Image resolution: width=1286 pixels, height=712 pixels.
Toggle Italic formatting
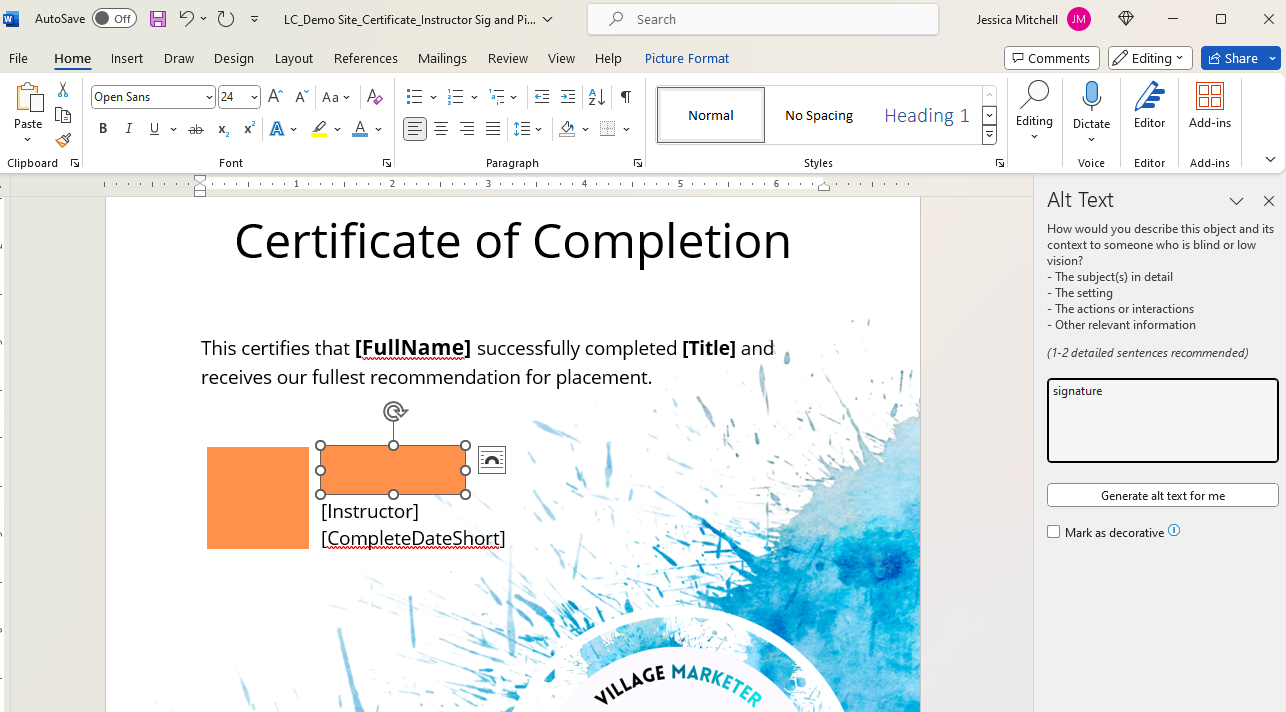coord(128,129)
